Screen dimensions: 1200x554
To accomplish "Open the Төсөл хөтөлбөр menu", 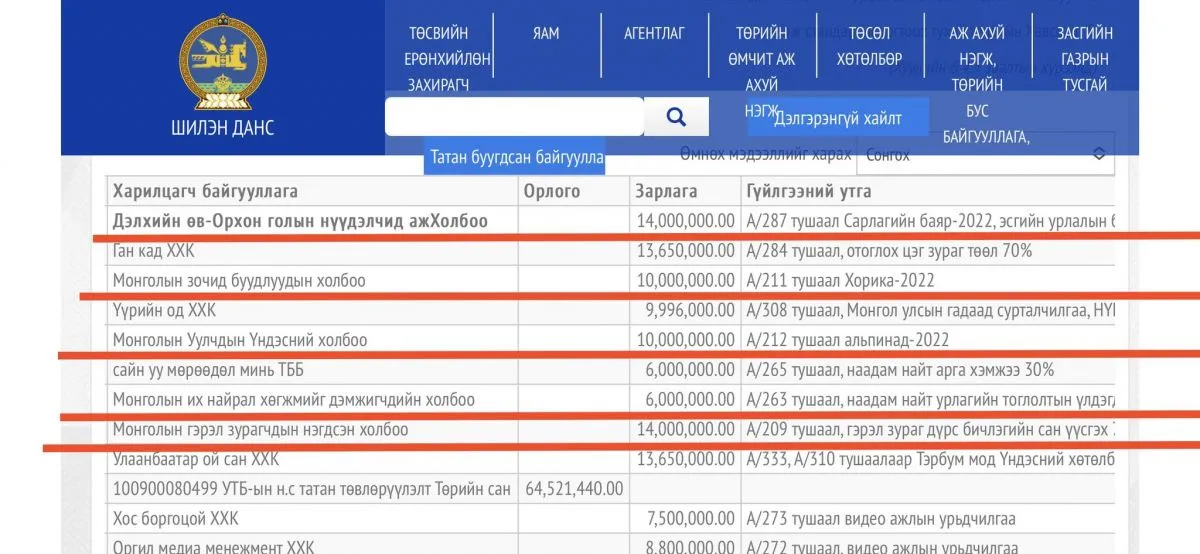I will coord(870,46).
